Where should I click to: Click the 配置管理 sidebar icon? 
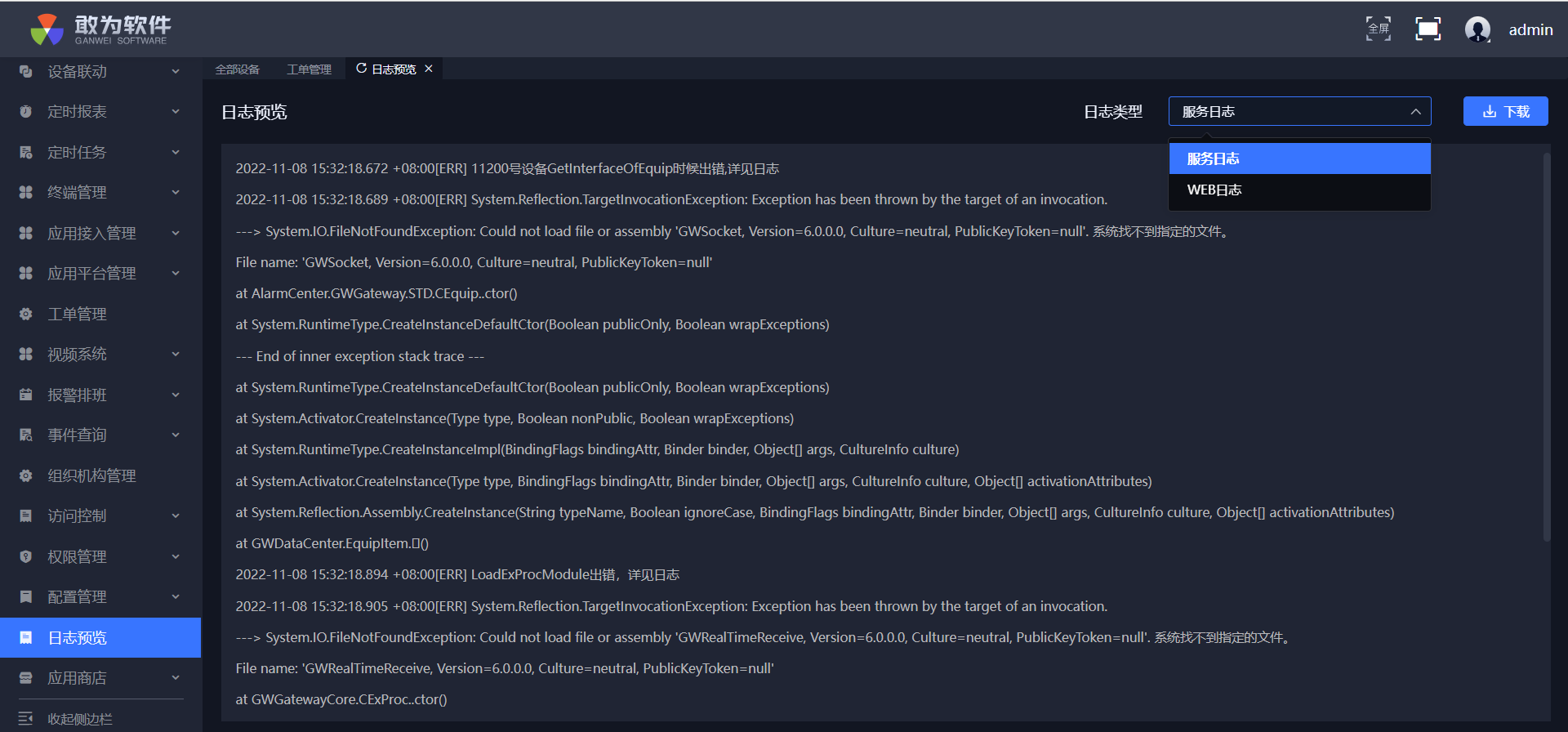[x=25, y=597]
